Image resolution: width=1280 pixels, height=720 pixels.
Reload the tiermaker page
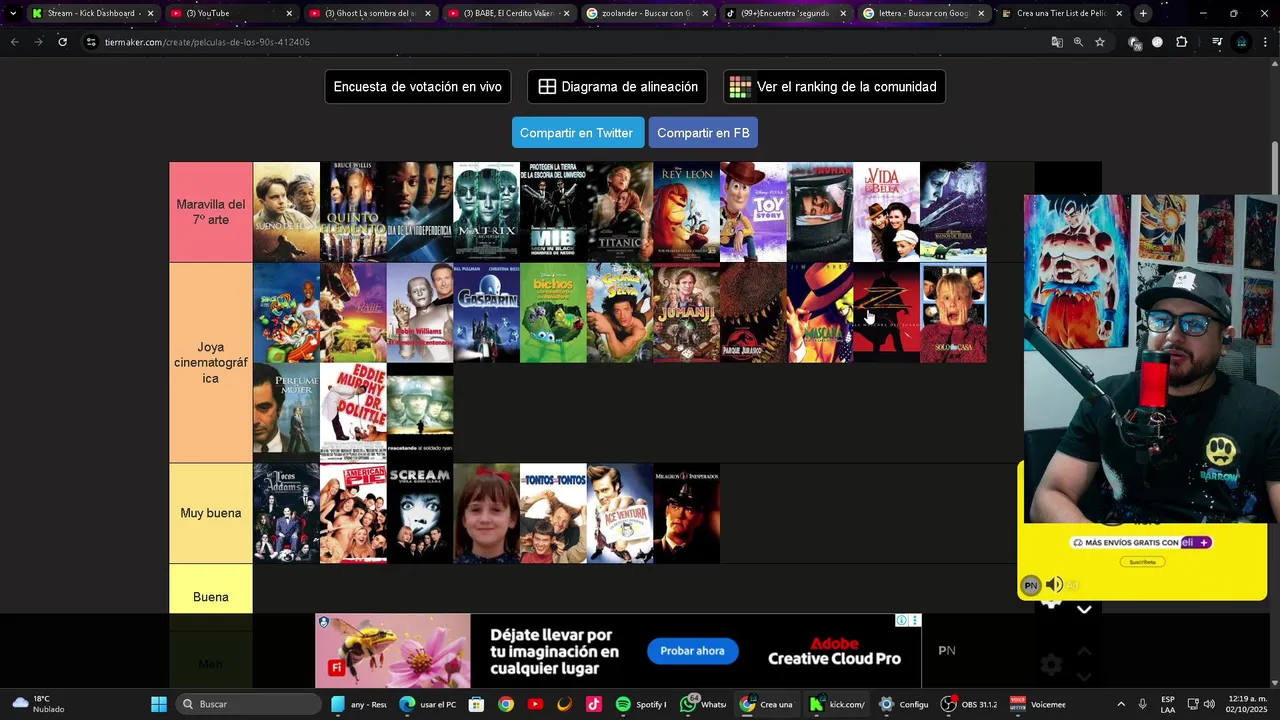pyautogui.click(x=62, y=42)
